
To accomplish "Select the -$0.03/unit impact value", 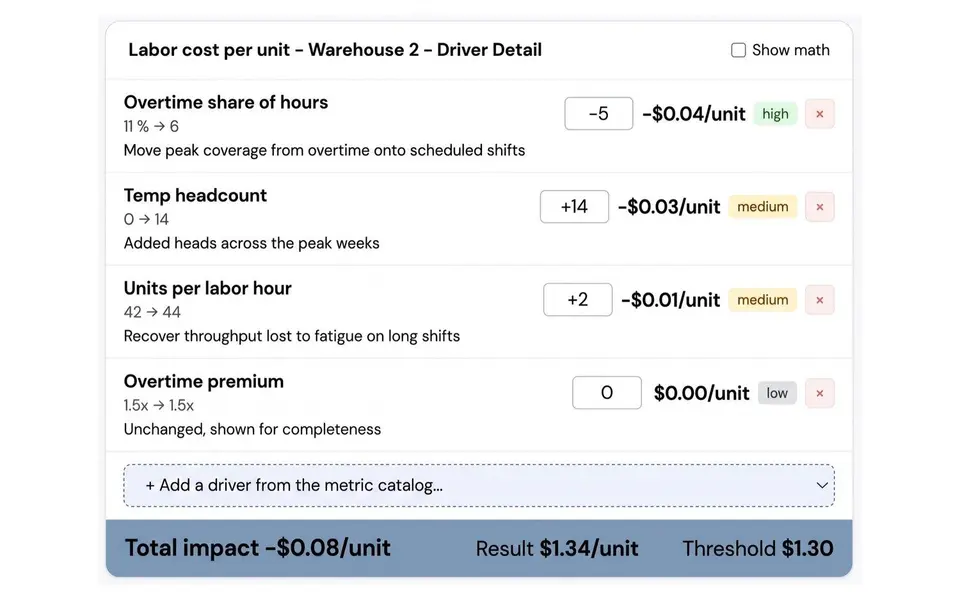I will tap(669, 207).
